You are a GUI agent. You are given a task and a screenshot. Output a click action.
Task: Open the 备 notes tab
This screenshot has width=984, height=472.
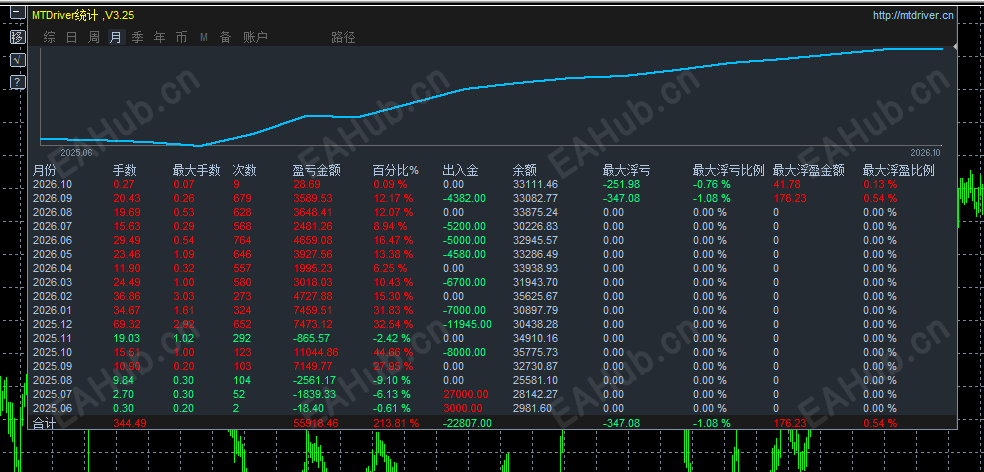point(225,38)
